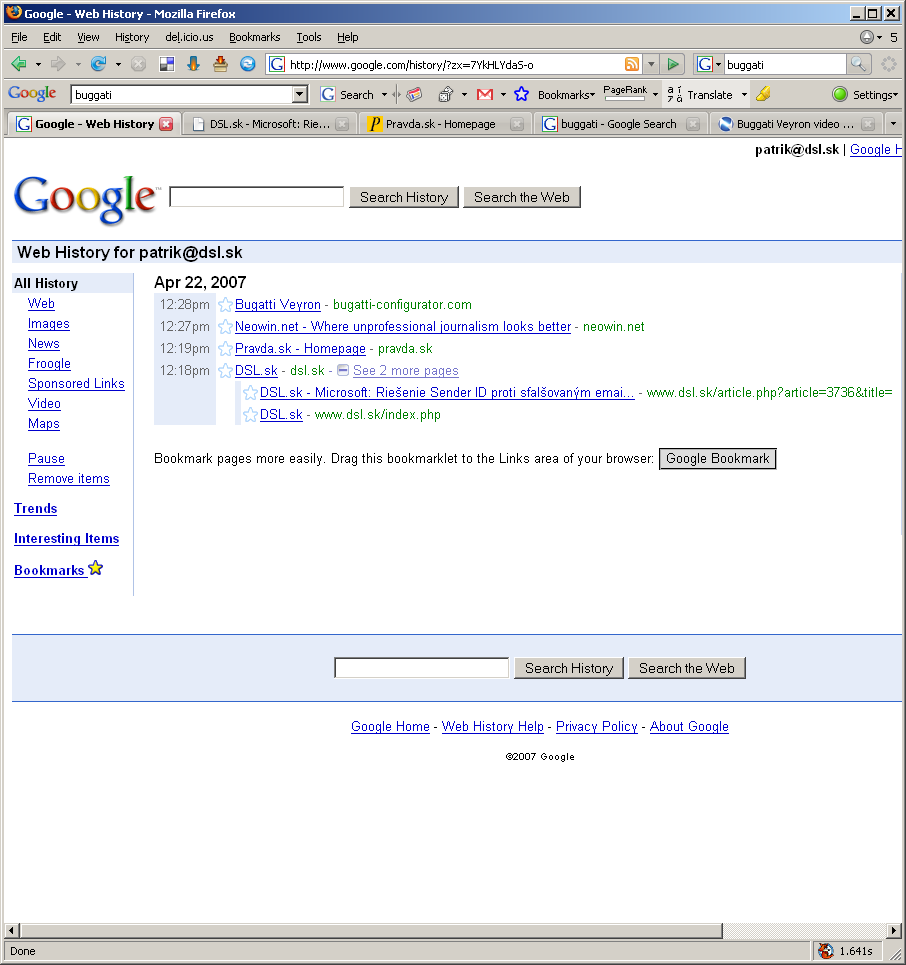Star the DSL.sk index.php entry
The width and height of the screenshot is (906, 965).
click(251, 415)
